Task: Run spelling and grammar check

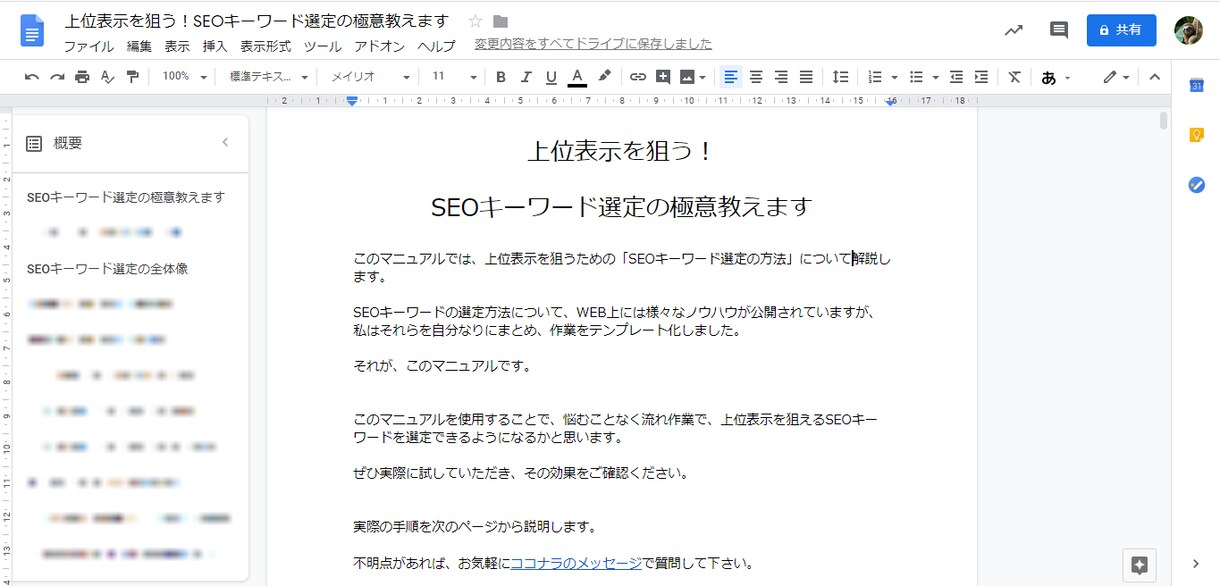Action: click(107, 77)
